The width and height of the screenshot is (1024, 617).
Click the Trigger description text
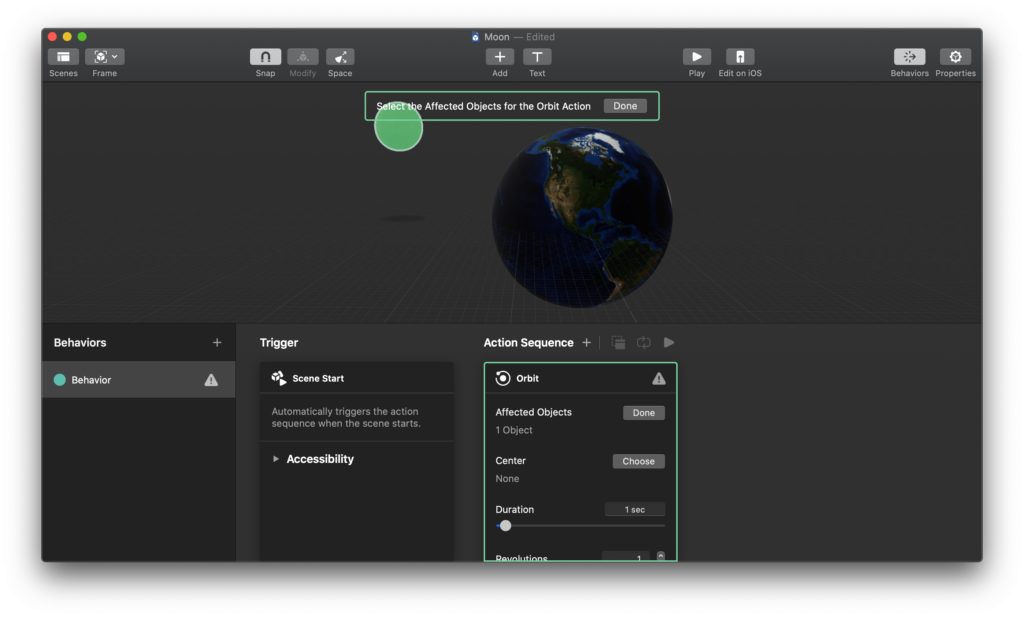click(346, 417)
